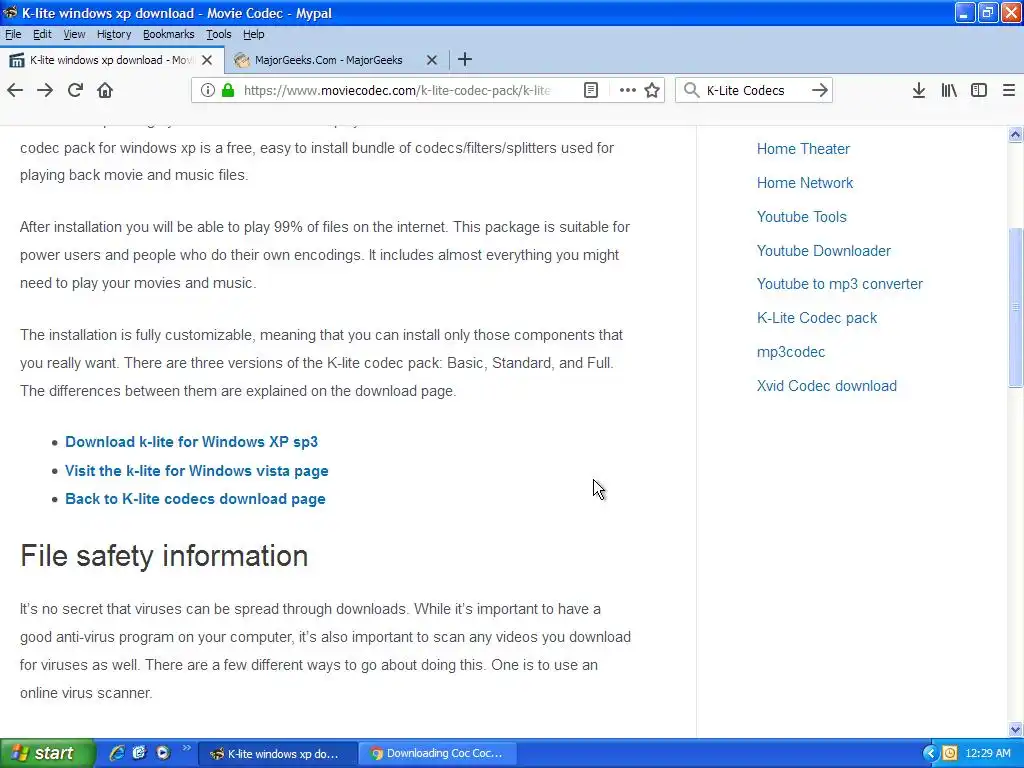This screenshot has height=768, width=1024.
Task: Open Youtube to mp3 converter link
Action: [840, 284]
